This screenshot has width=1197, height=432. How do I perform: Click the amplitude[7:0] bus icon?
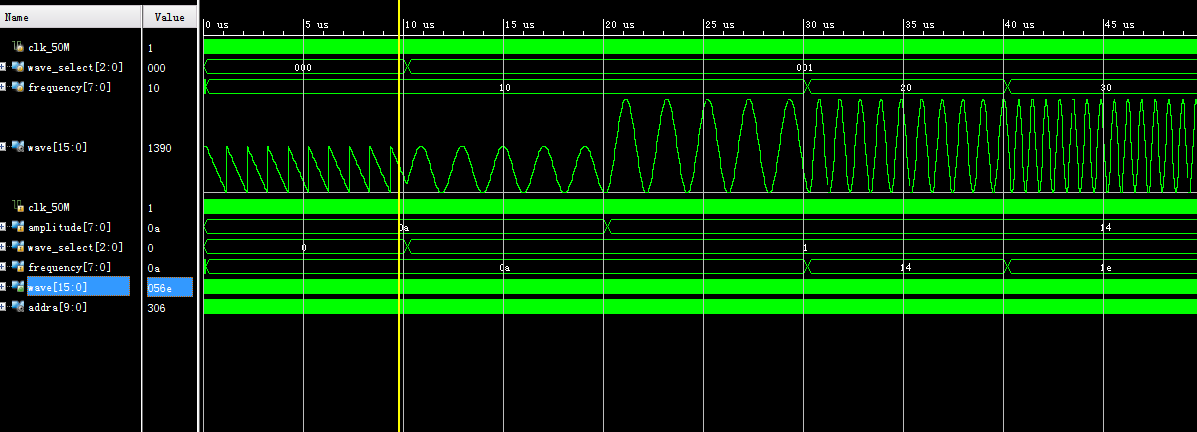[18, 227]
